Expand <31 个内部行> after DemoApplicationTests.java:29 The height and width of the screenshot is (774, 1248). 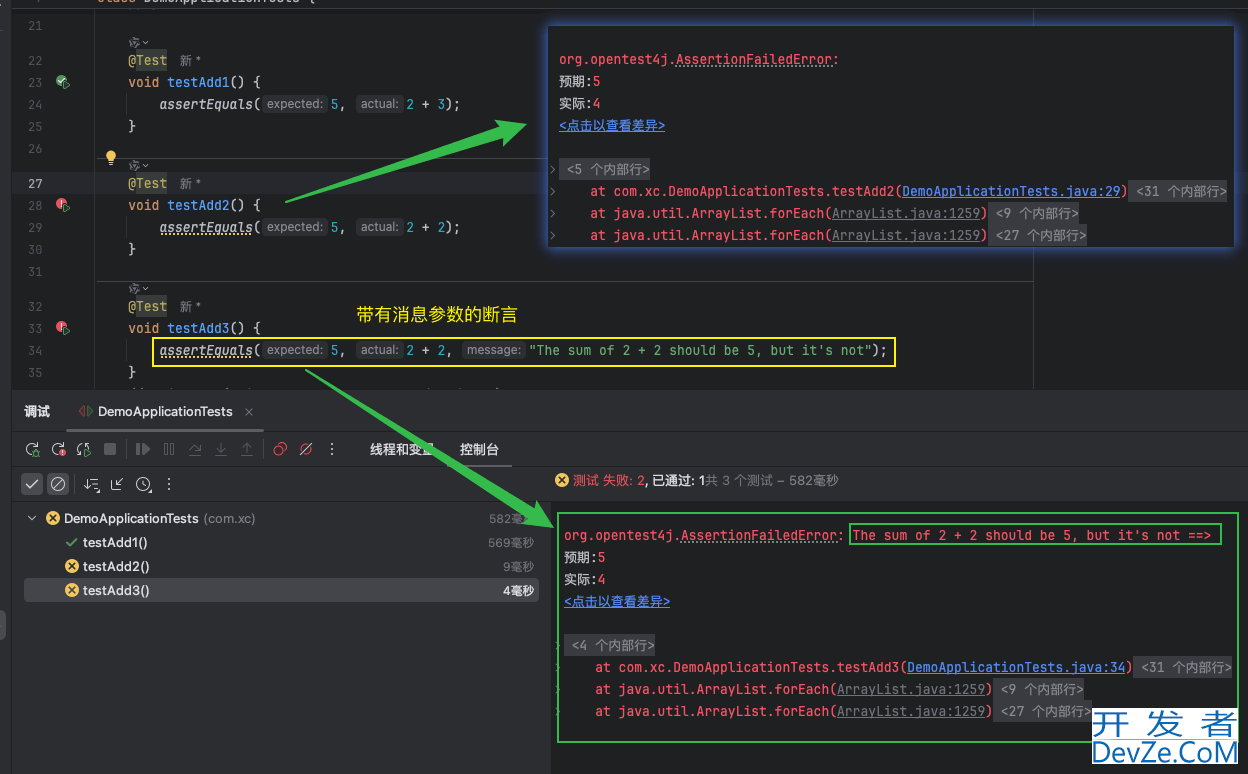[x=1179, y=191]
